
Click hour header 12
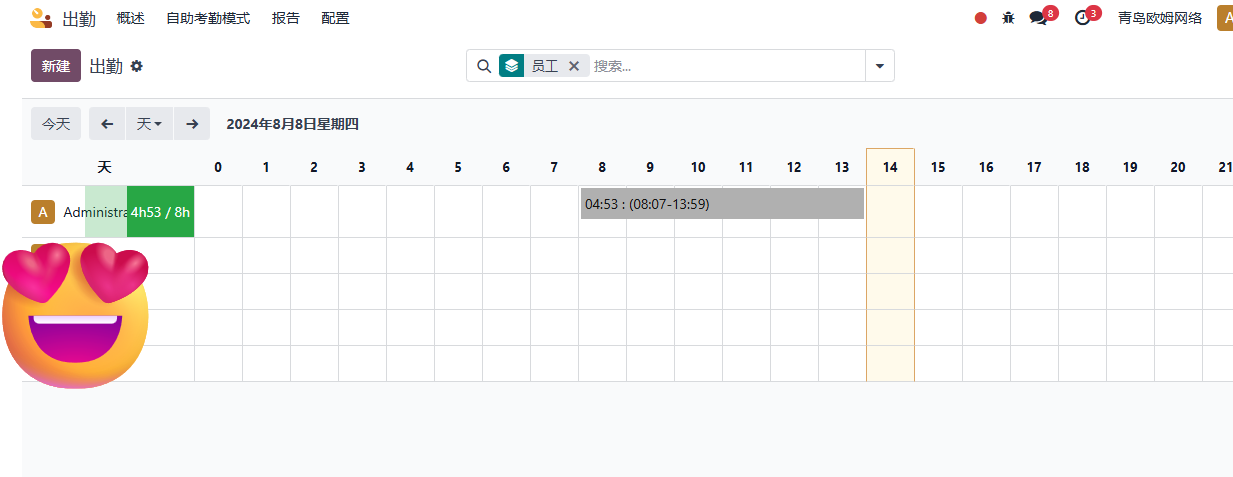pos(794,167)
